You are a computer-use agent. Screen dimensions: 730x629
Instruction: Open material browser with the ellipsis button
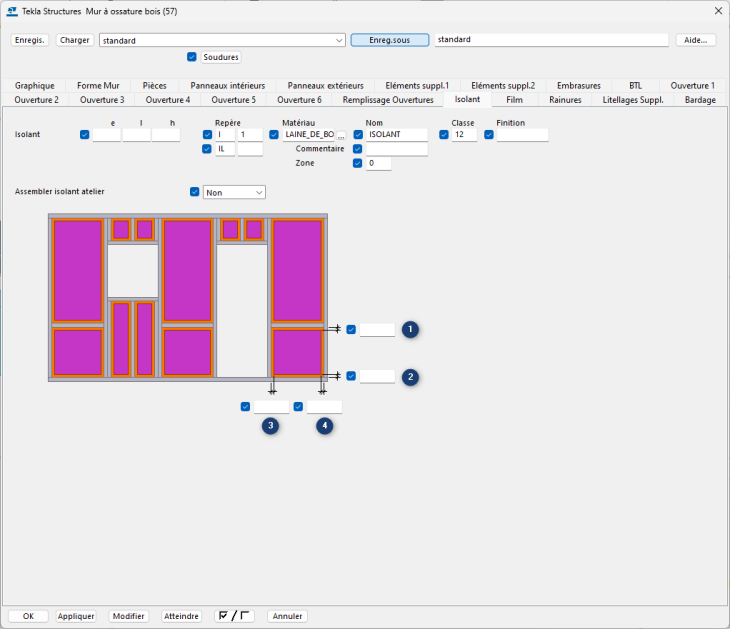[x=341, y=135]
